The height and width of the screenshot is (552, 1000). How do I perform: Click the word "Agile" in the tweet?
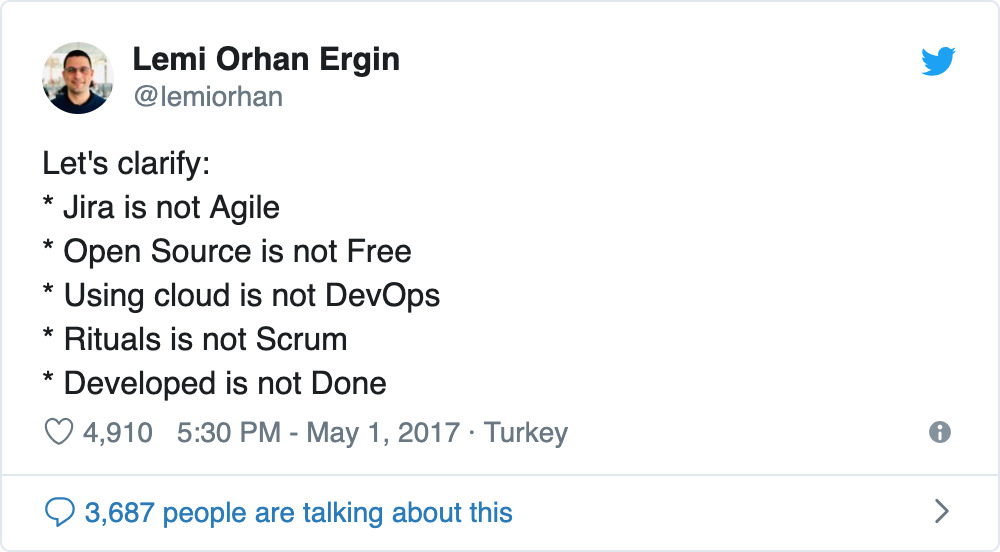245,208
